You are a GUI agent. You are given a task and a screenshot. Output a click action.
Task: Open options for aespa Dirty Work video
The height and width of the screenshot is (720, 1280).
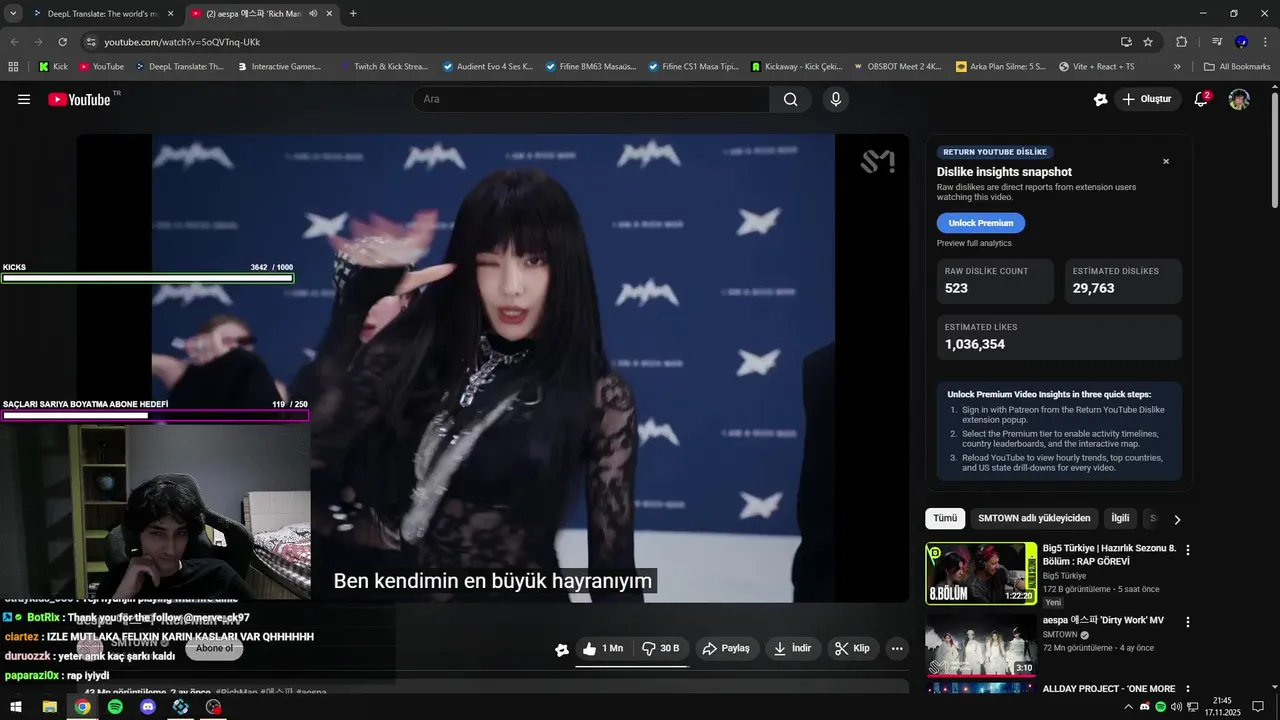pyautogui.click(x=1188, y=621)
